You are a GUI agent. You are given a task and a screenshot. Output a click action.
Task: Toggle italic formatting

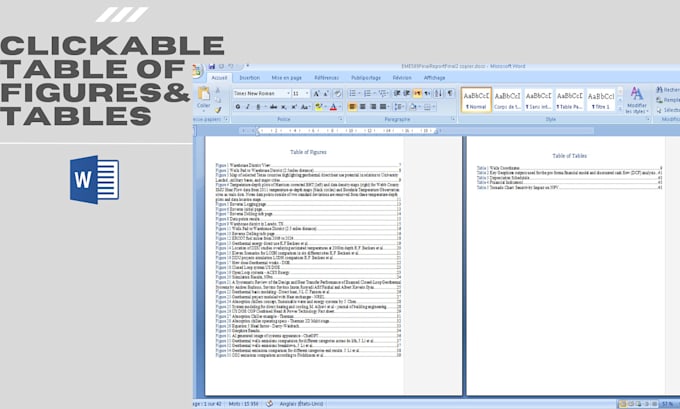pos(248,107)
